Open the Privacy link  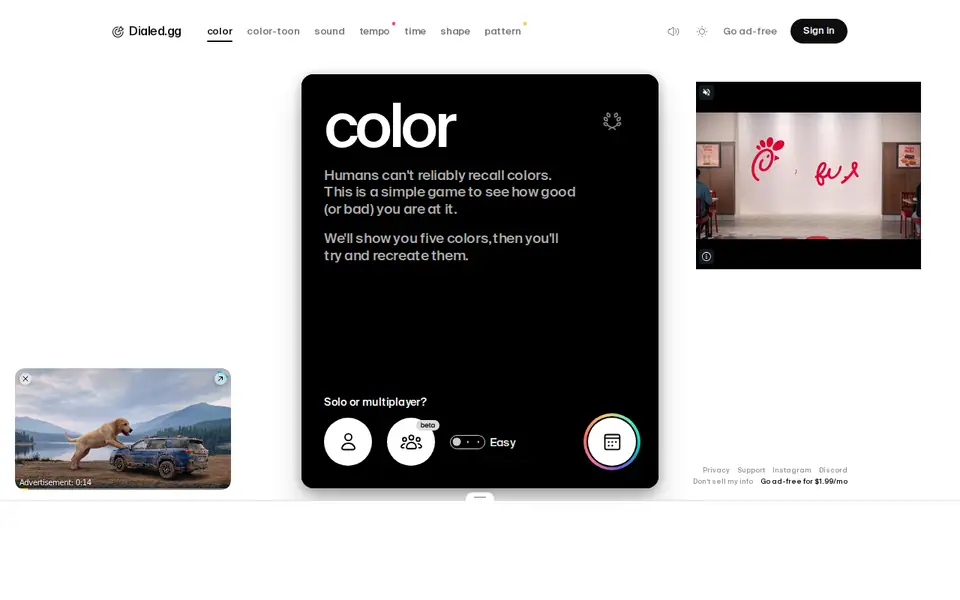716,470
